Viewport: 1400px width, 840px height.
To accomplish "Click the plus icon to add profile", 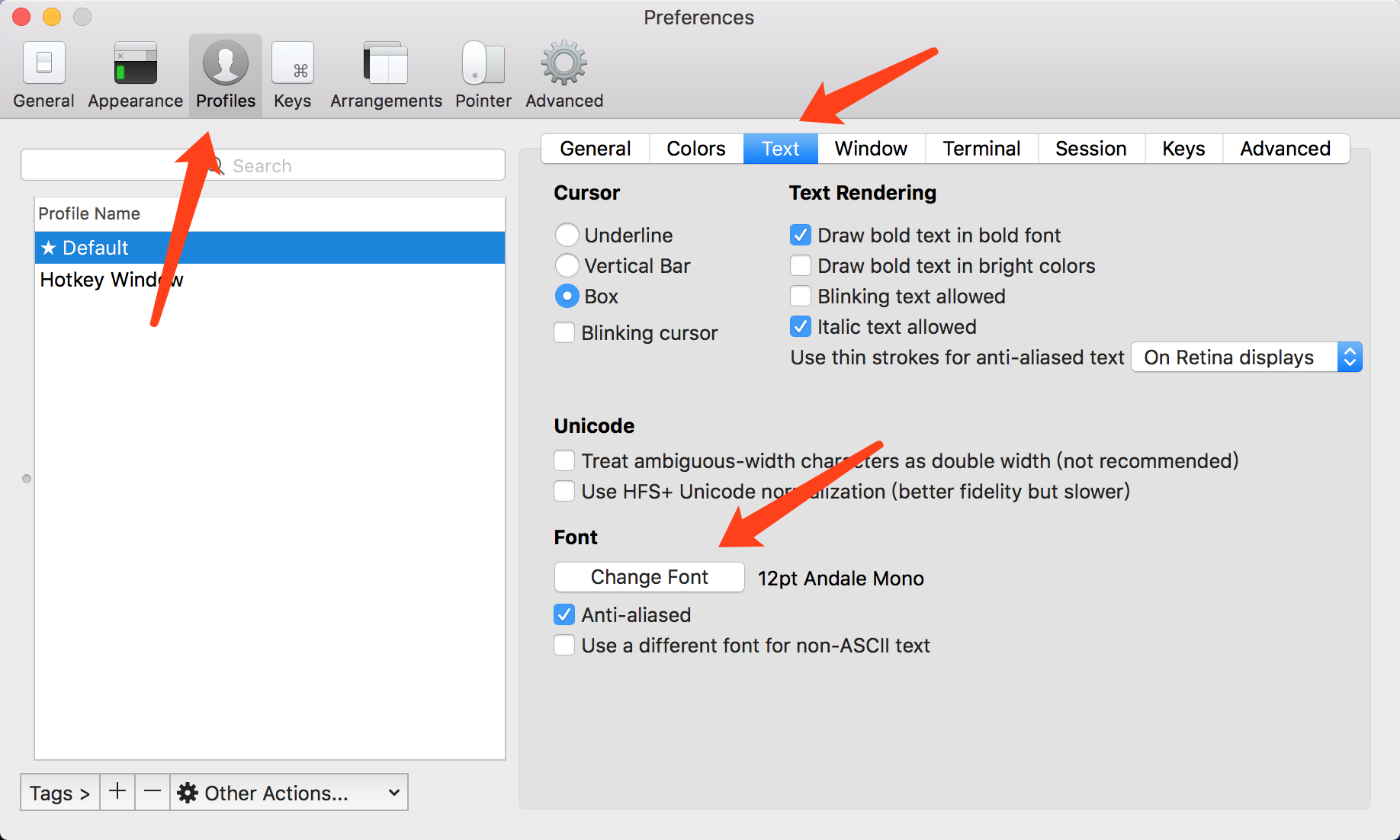I will coord(117,792).
